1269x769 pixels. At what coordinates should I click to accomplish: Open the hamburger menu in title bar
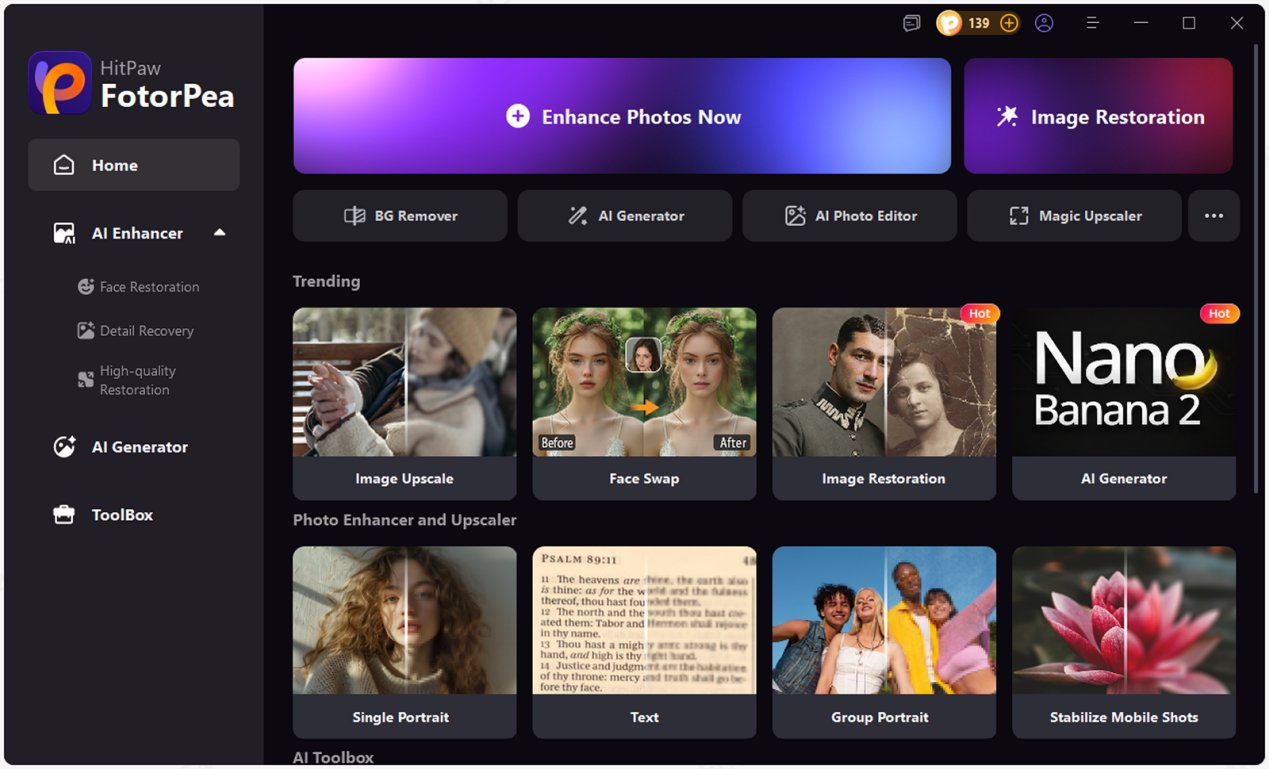tap(1092, 23)
